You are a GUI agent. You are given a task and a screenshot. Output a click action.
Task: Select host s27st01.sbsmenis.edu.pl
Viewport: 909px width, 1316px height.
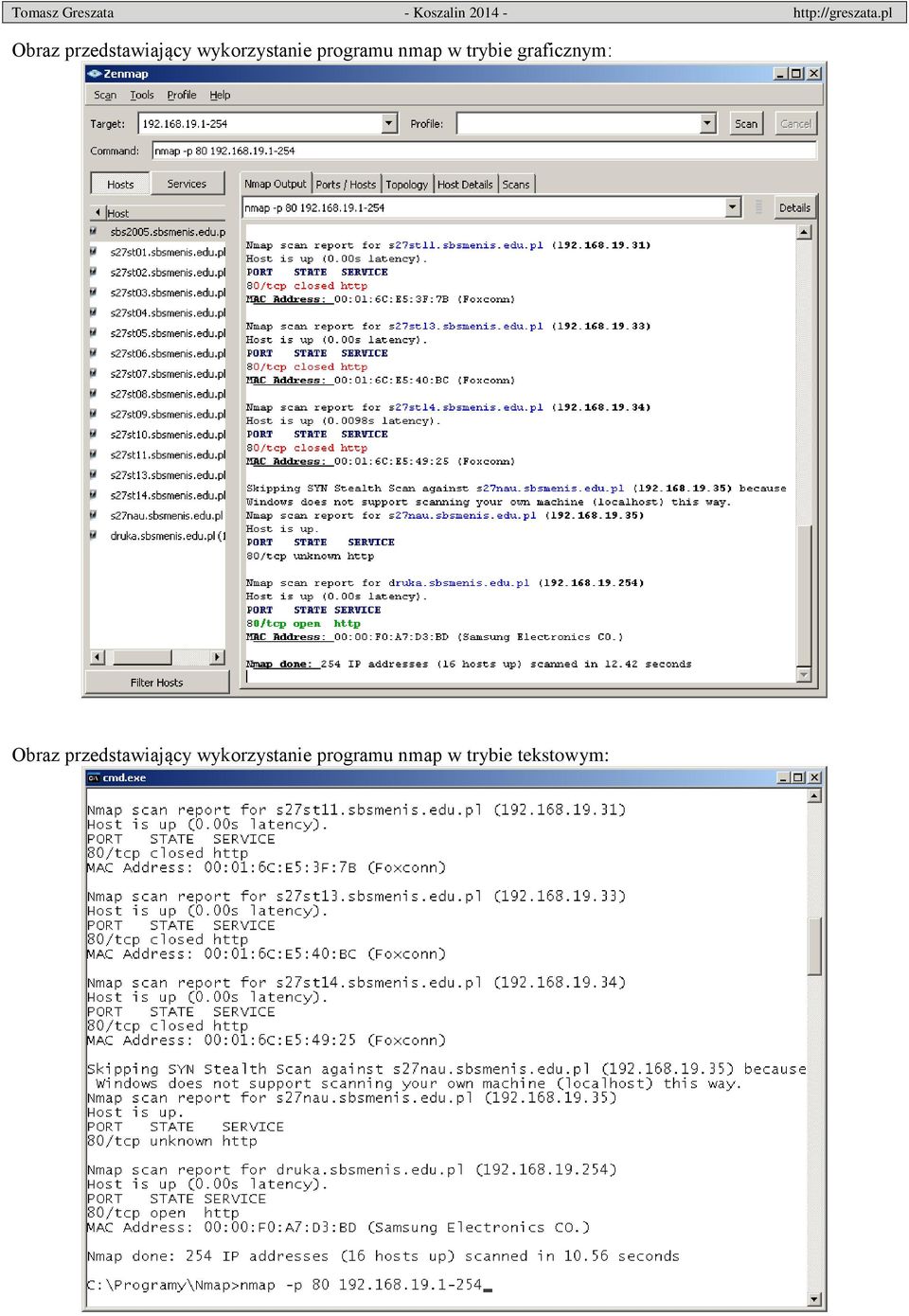pyautogui.click(x=168, y=253)
